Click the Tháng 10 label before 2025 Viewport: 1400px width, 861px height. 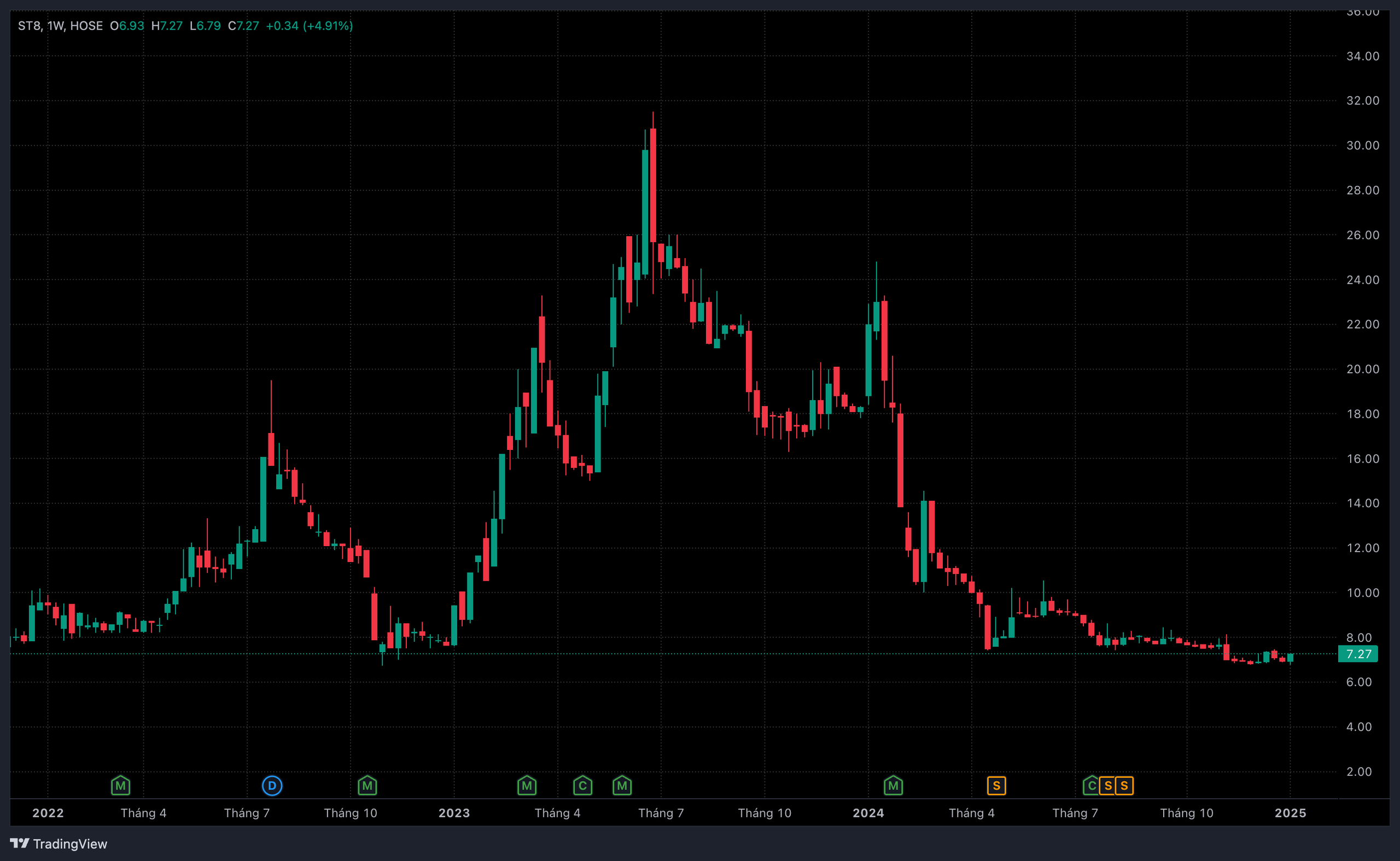[x=1186, y=812]
